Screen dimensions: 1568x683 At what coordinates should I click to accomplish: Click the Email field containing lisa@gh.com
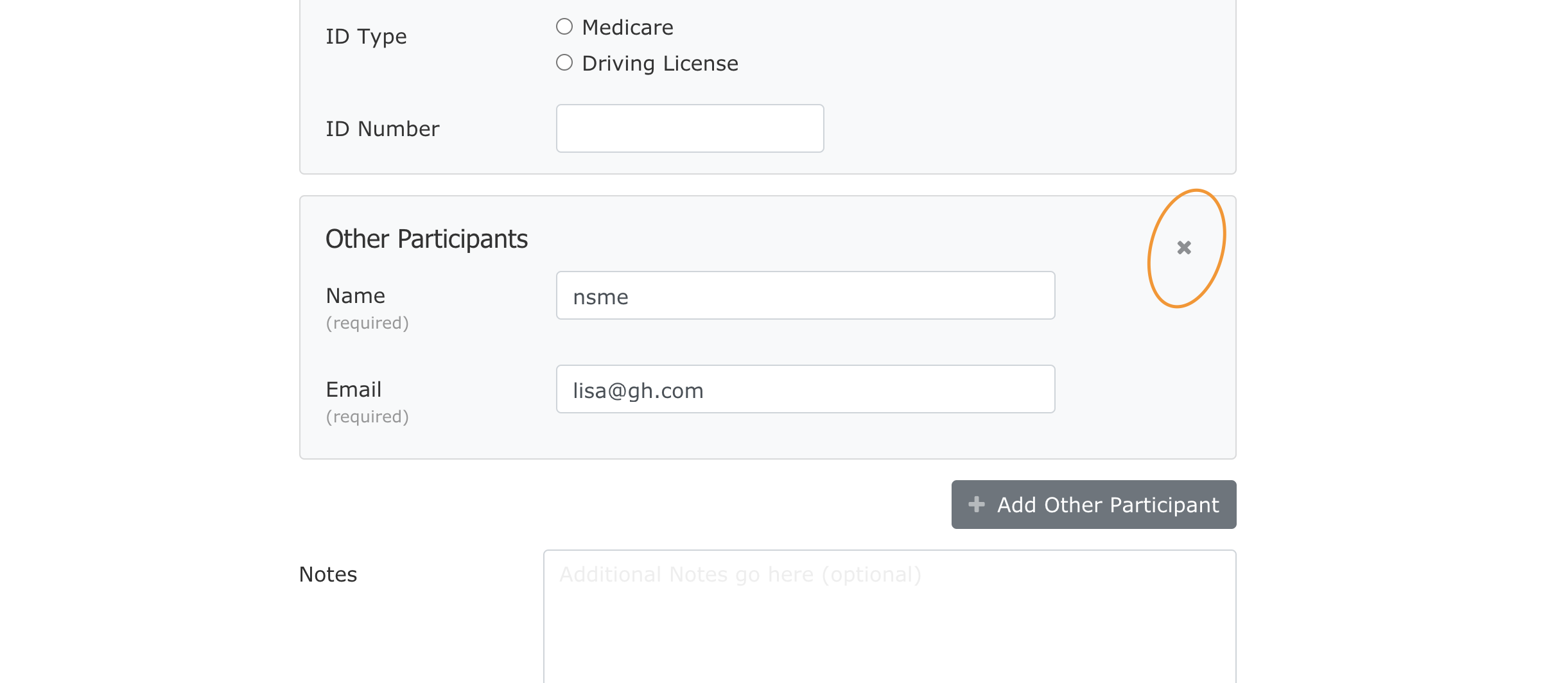click(805, 390)
